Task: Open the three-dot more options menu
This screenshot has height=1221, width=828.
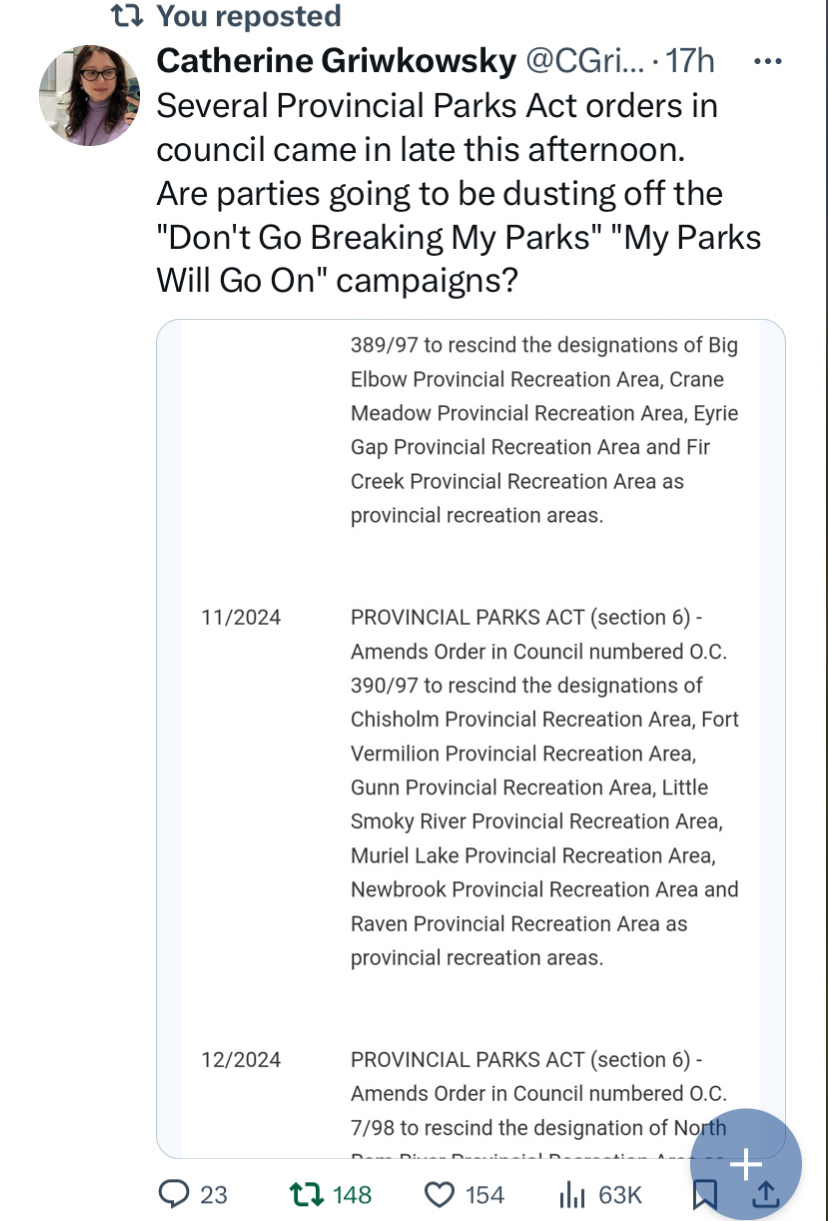Action: click(x=766, y=62)
